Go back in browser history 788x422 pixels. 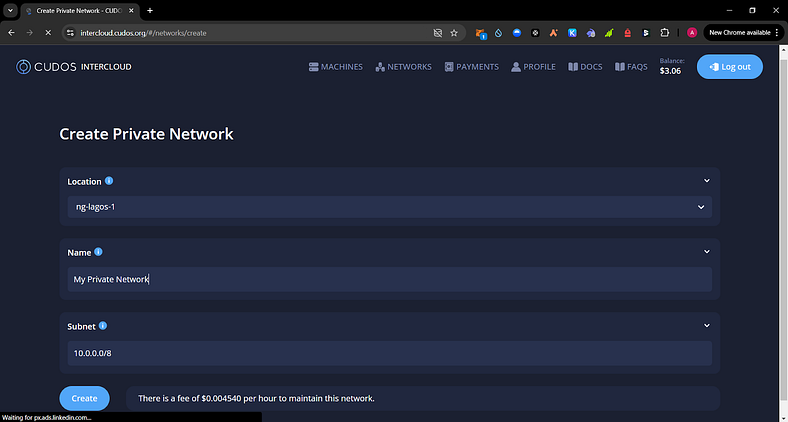tap(12, 33)
